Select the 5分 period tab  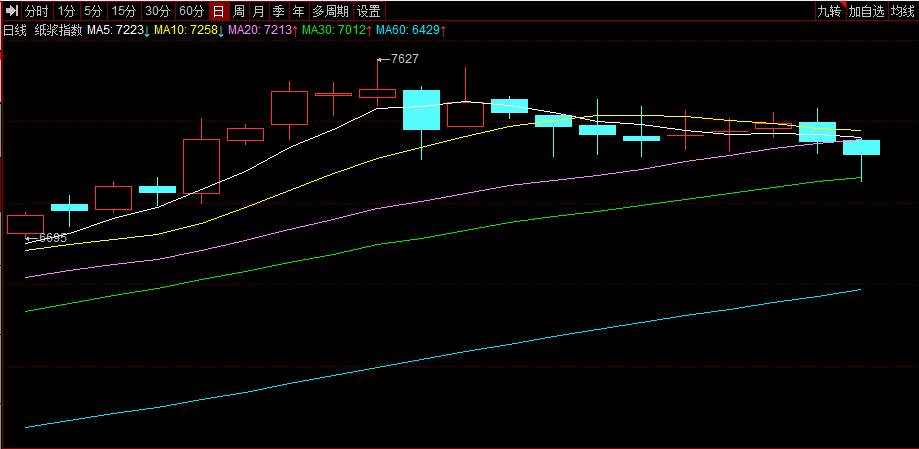point(93,11)
